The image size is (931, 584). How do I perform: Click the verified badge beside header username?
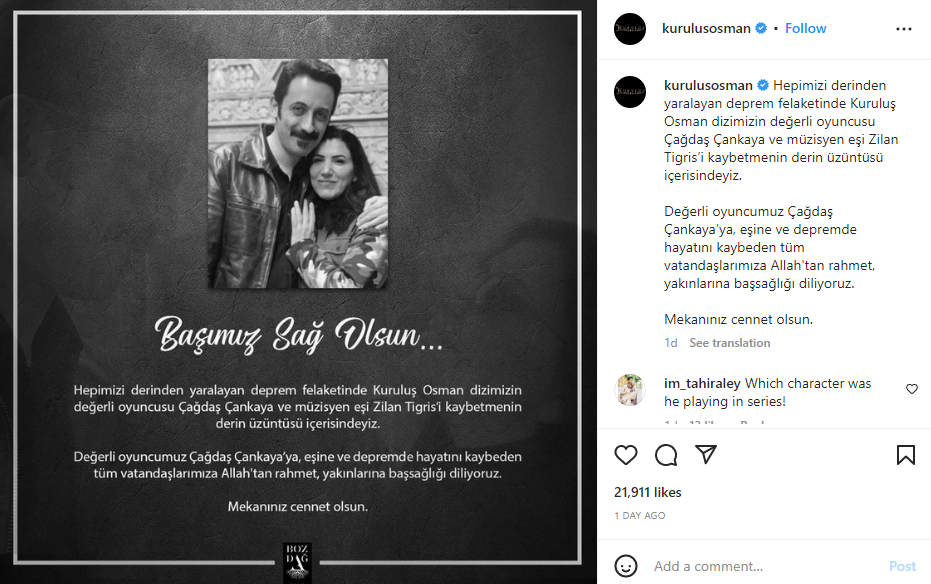coord(761,28)
